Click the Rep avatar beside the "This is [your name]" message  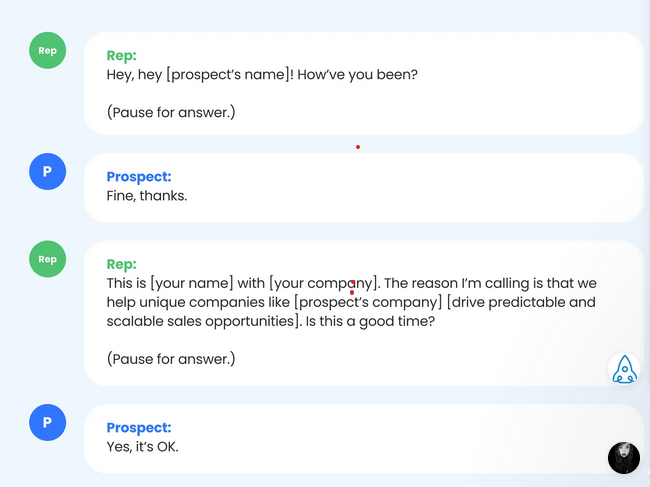47,259
